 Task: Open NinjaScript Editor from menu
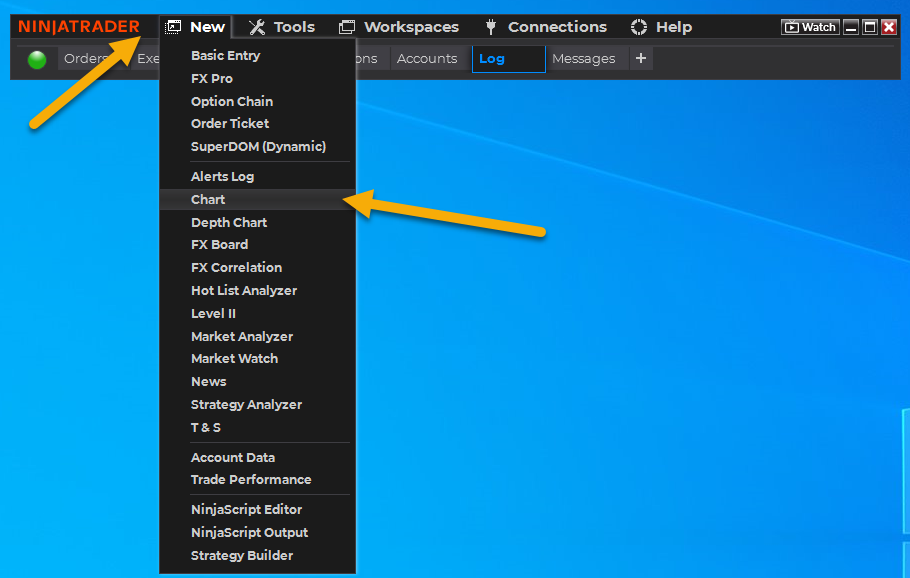coord(246,510)
